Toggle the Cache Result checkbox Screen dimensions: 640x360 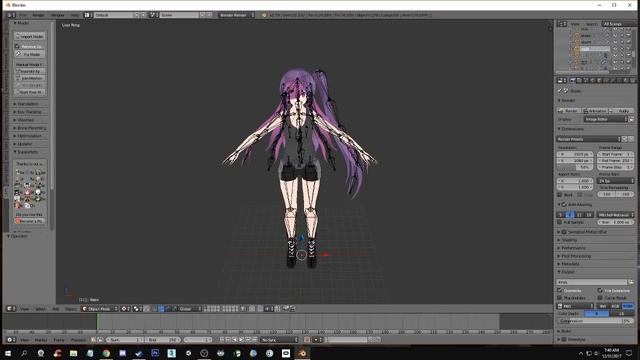click(x=600, y=298)
